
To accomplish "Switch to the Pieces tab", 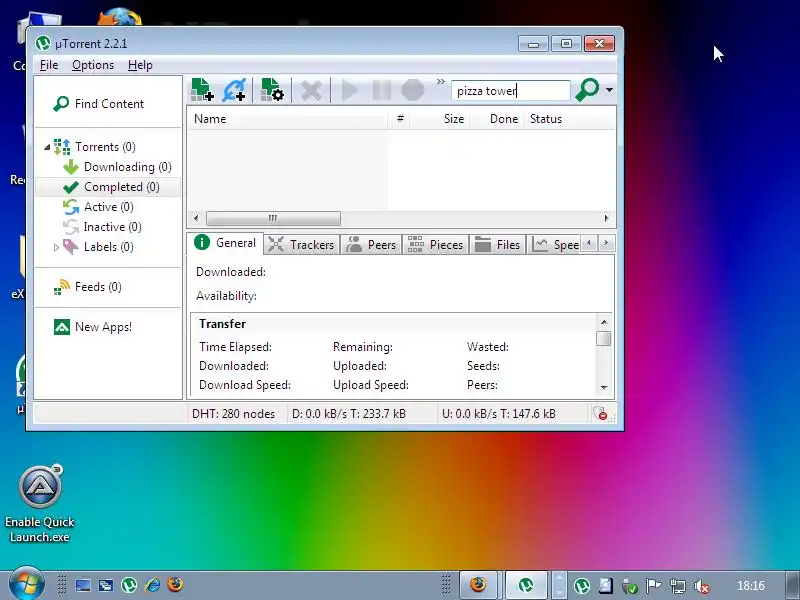I will pyautogui.click(x=436, y=245).
